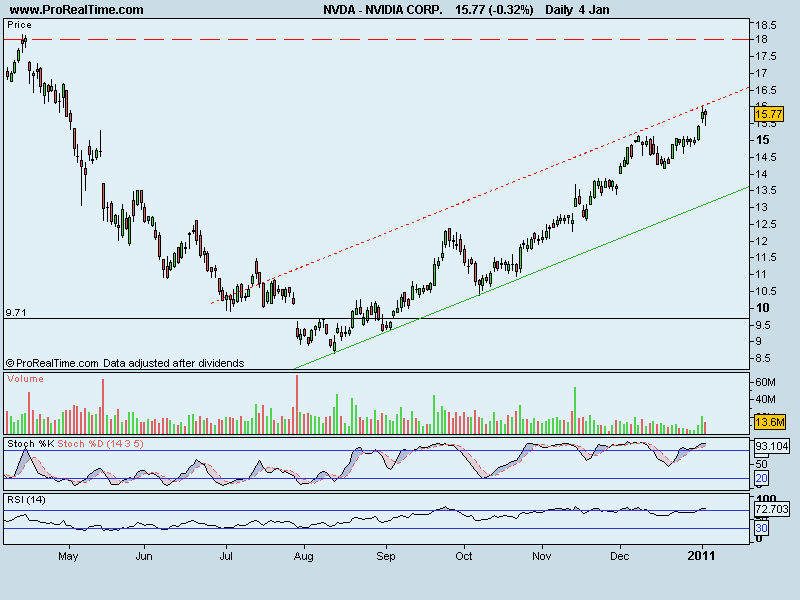The width and height of the screenshot is (800, 600).
Task: Click the 72.703 RSI value tag
Action: [x=772, y=509]
